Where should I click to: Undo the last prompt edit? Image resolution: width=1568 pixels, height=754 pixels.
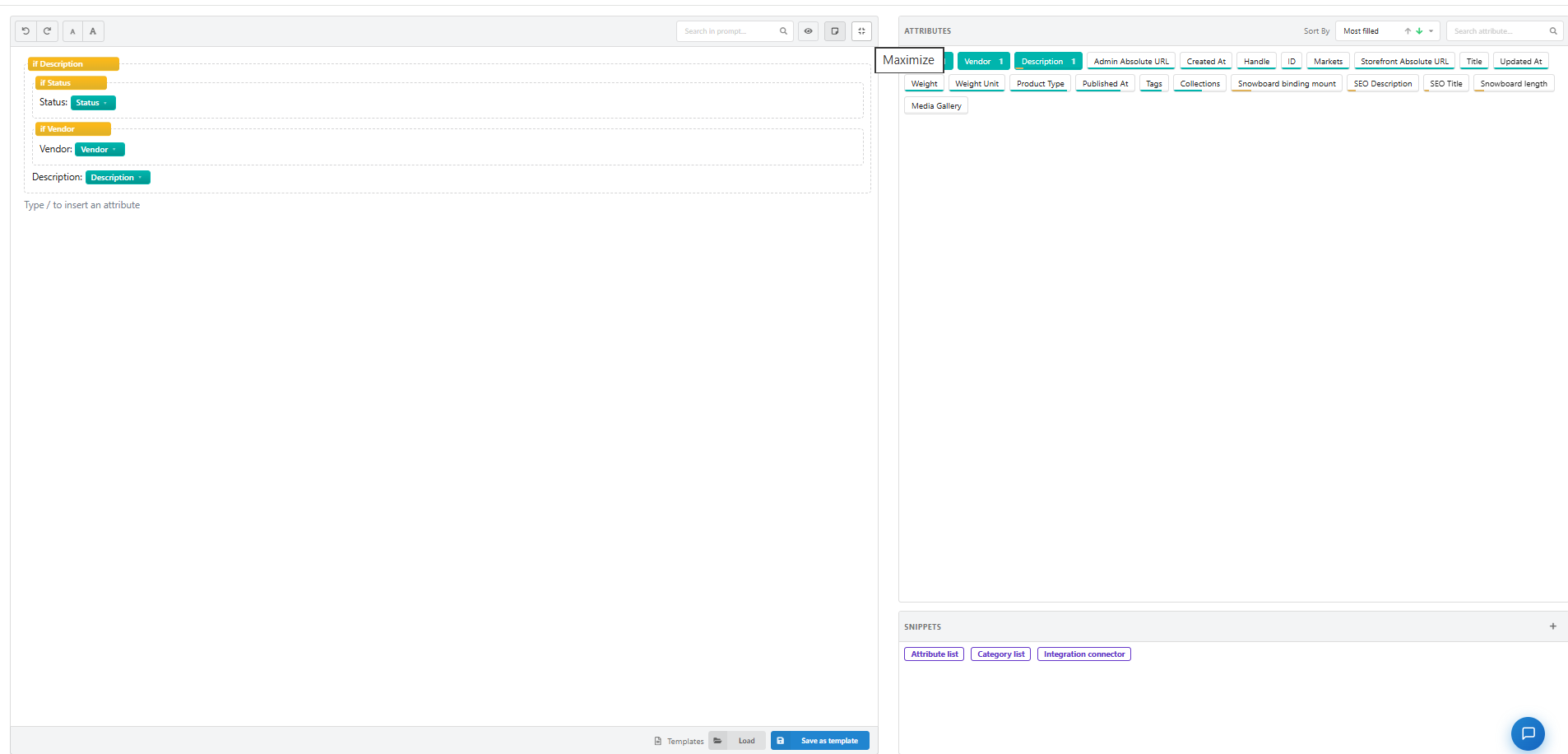[26, 31]
